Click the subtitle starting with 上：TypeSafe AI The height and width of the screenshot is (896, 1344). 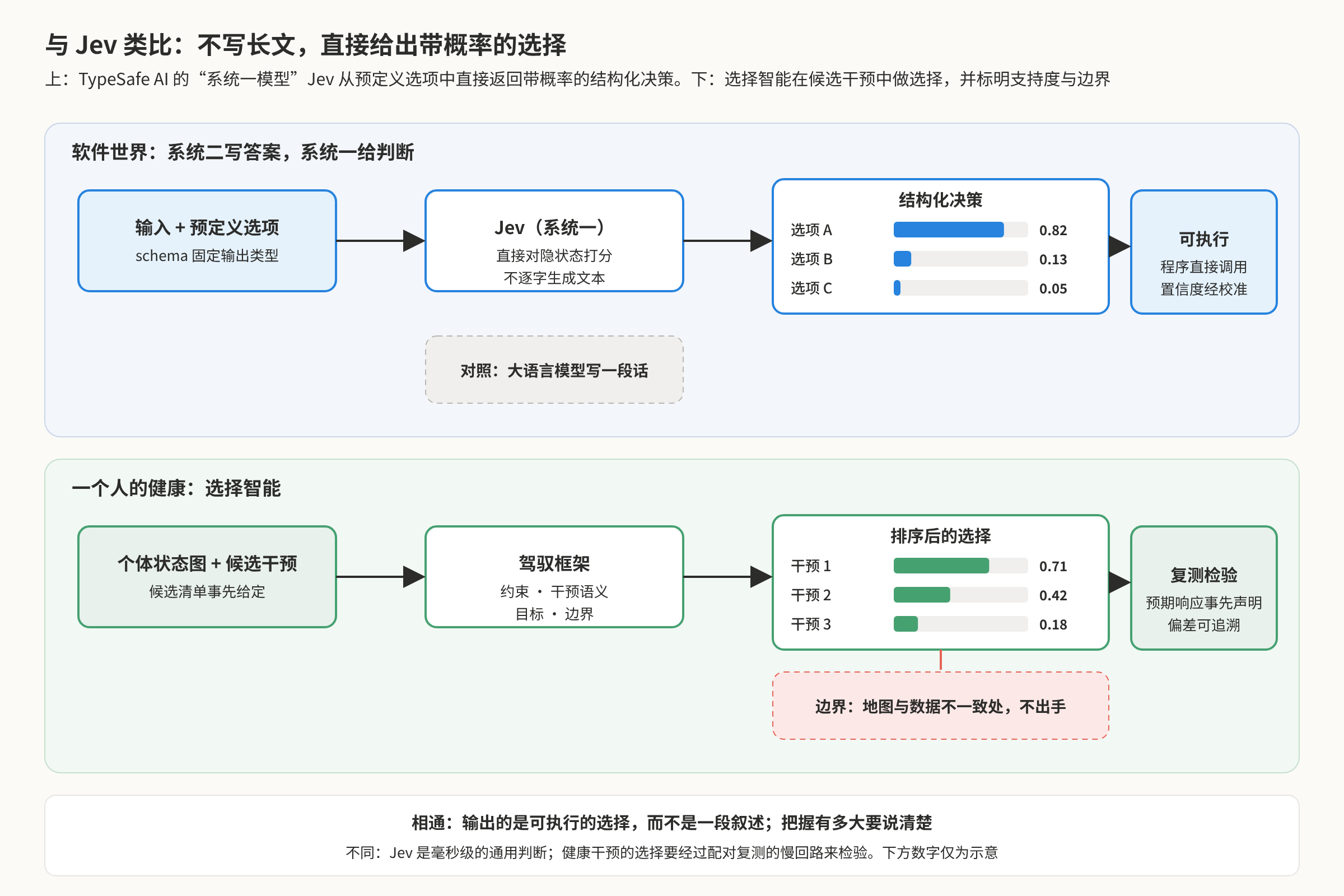(x=577, y=79)
